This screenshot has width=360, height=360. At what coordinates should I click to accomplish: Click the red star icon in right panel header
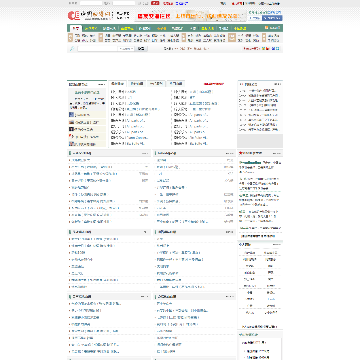coord(240,153)
